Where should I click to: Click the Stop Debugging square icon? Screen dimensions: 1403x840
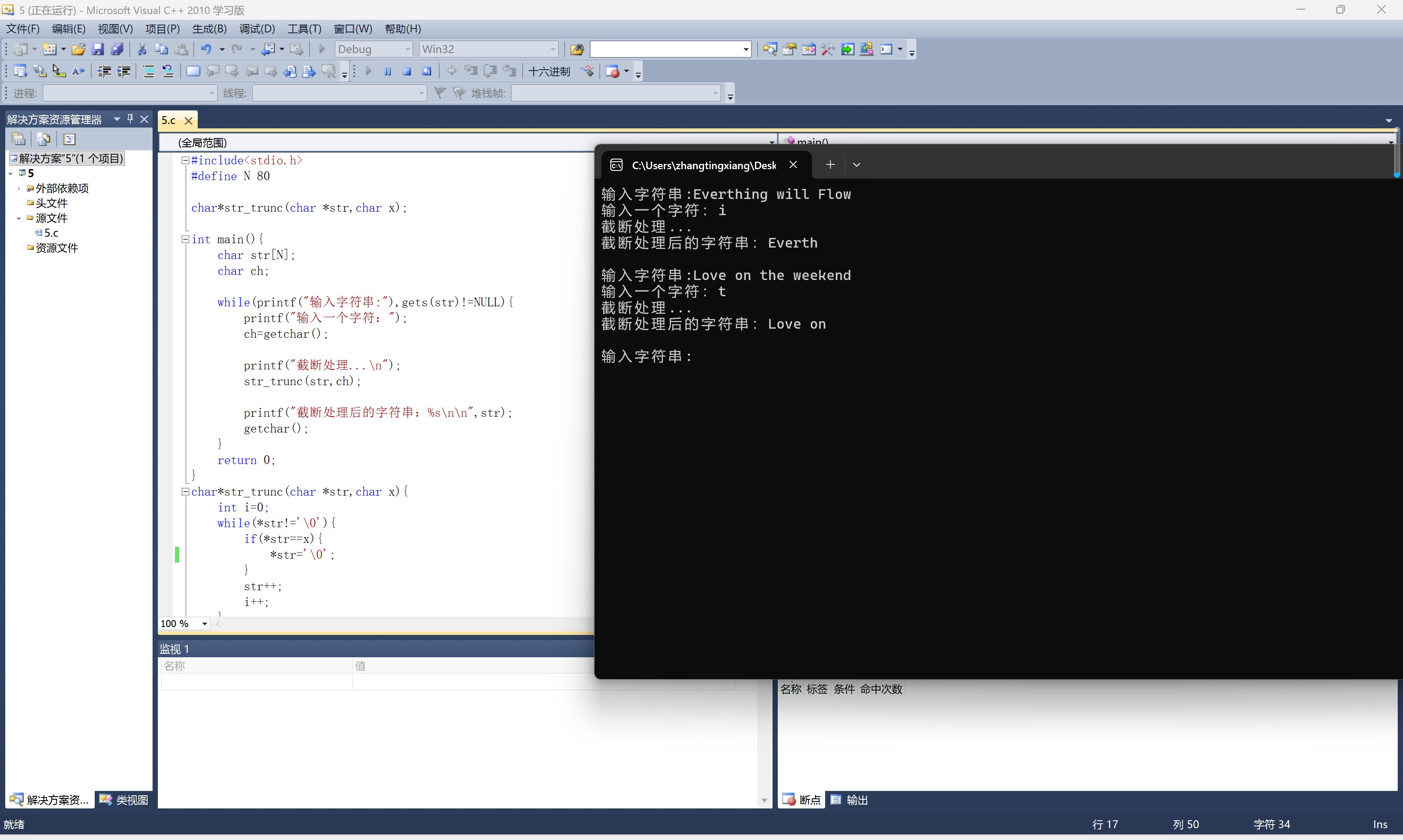(x=406, y=71)
